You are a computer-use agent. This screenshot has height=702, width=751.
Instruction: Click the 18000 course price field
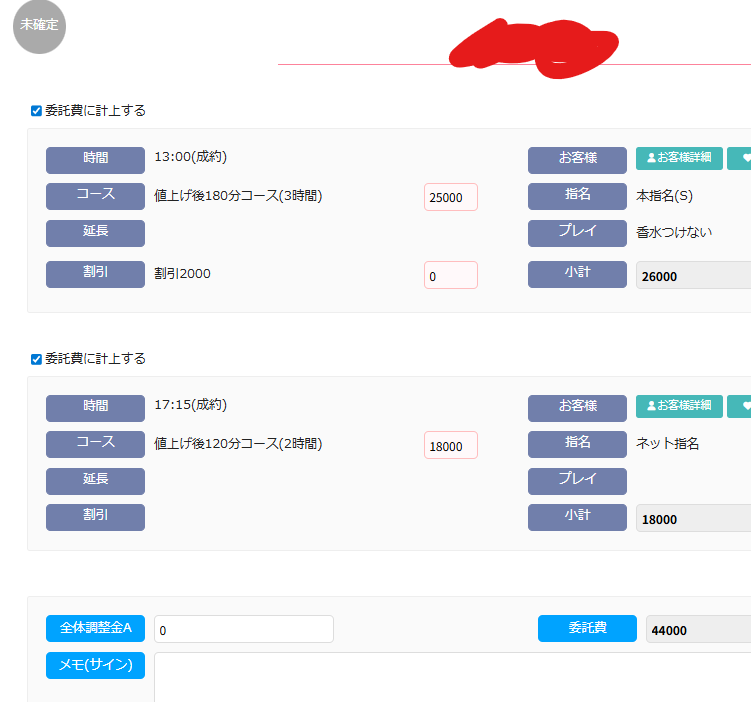[450, 446]
